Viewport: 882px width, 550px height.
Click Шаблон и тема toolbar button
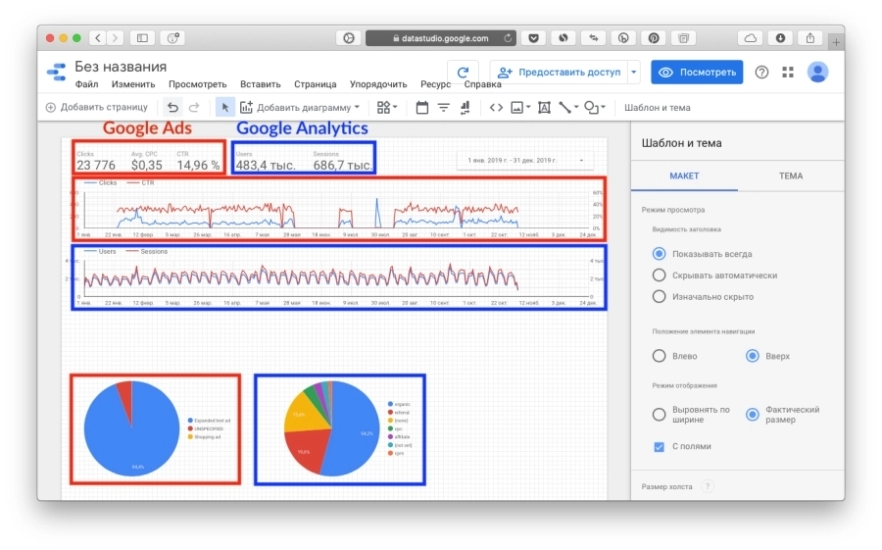click(x=657, y=107)
